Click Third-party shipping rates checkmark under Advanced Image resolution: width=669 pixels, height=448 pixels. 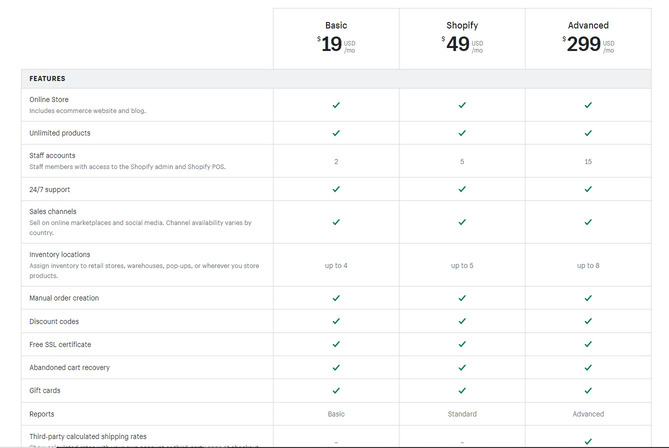pos(588,441)
